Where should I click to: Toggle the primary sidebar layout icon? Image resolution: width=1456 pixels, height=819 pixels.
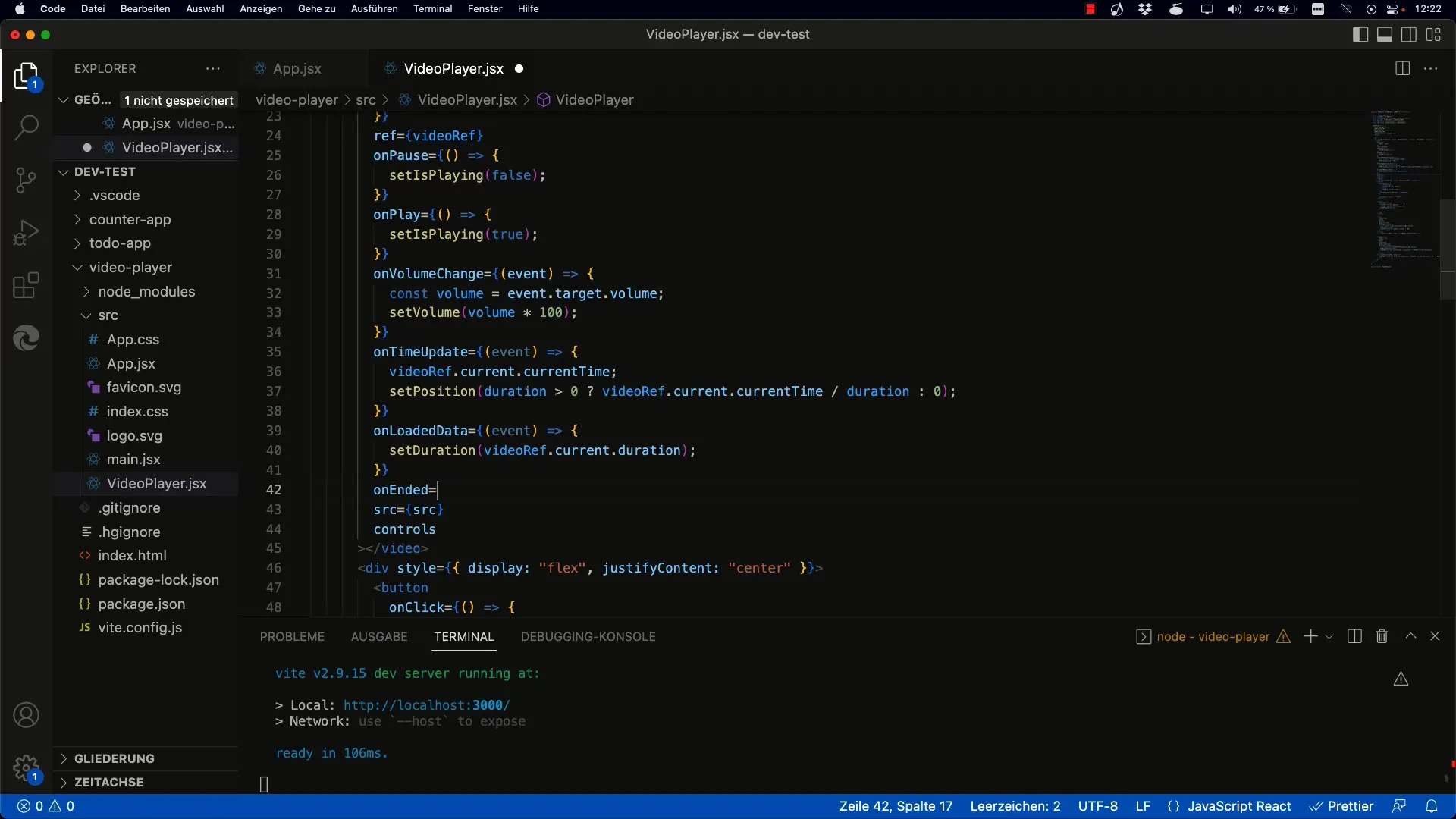coord(1360,34)
